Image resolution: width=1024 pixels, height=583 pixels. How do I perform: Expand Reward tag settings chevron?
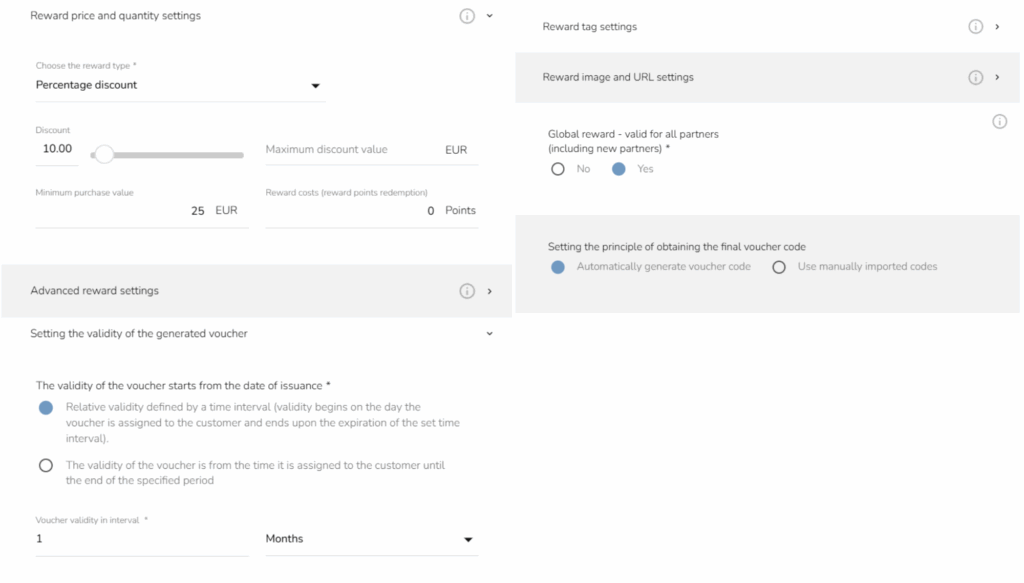[997, 27]
